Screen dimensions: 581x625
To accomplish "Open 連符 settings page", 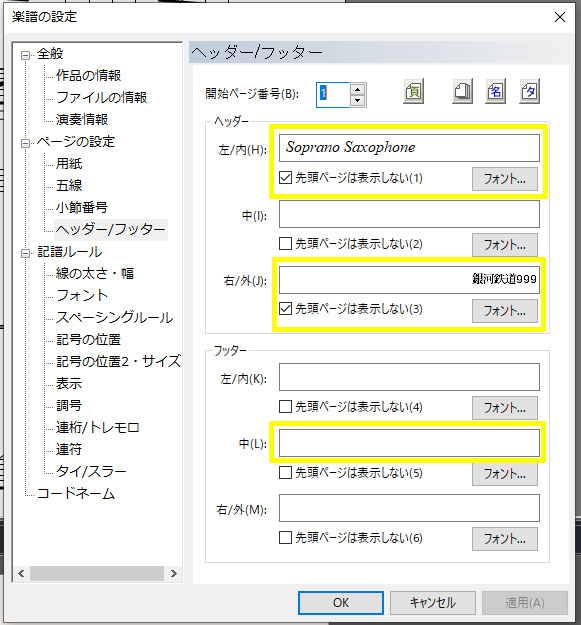I will point(69,450).
